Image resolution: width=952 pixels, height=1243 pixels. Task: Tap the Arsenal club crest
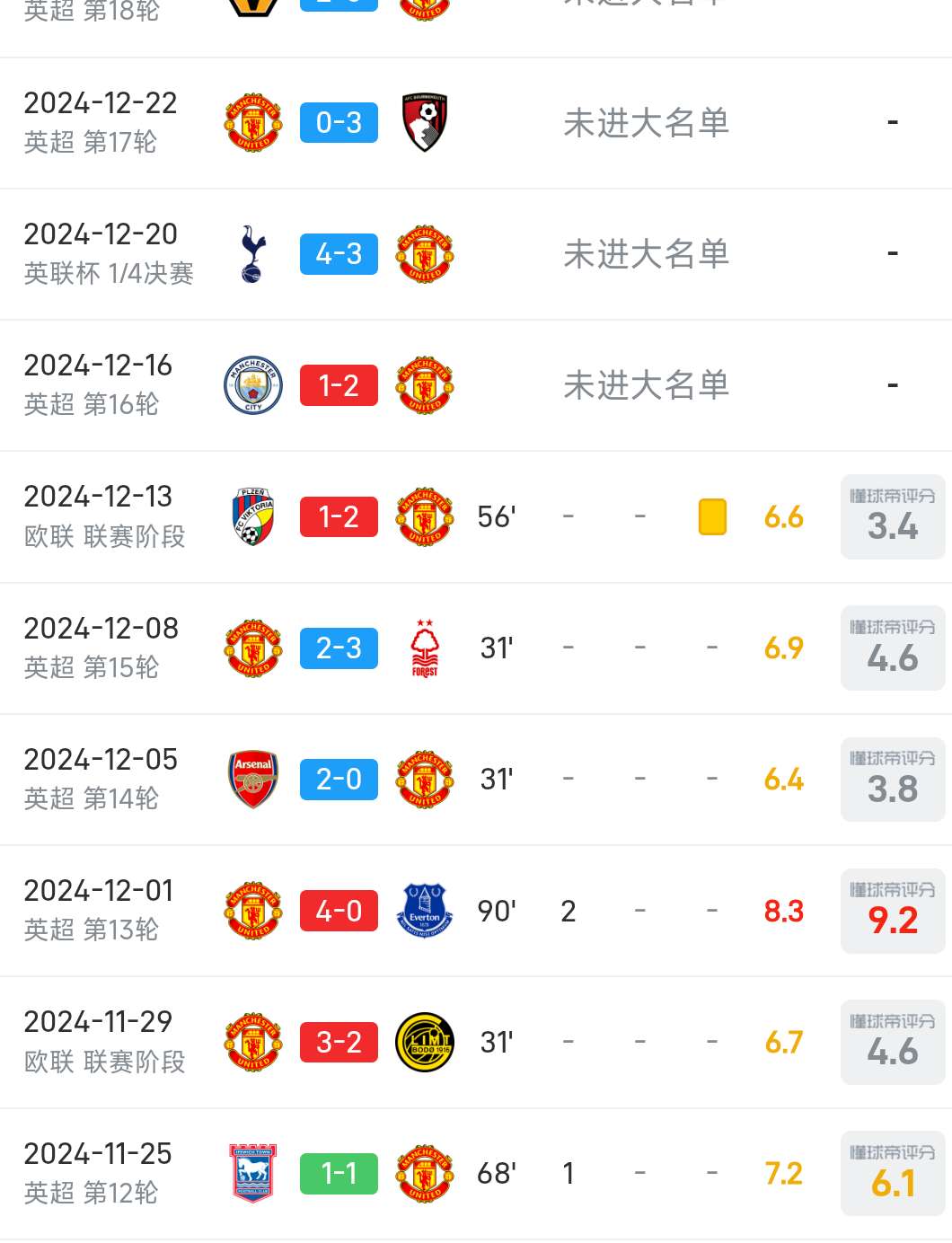[x=253, y=779]
